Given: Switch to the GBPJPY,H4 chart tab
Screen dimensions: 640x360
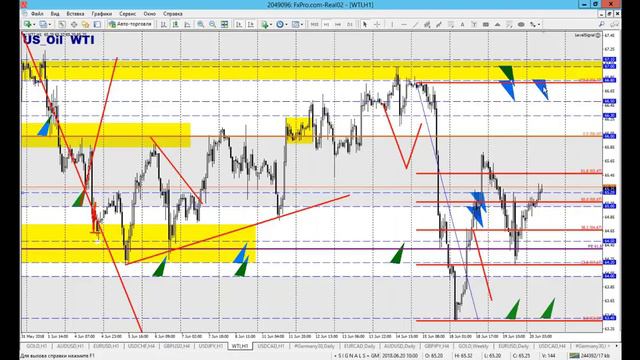Looking at the screenshot, I should (x=437, y=346).
